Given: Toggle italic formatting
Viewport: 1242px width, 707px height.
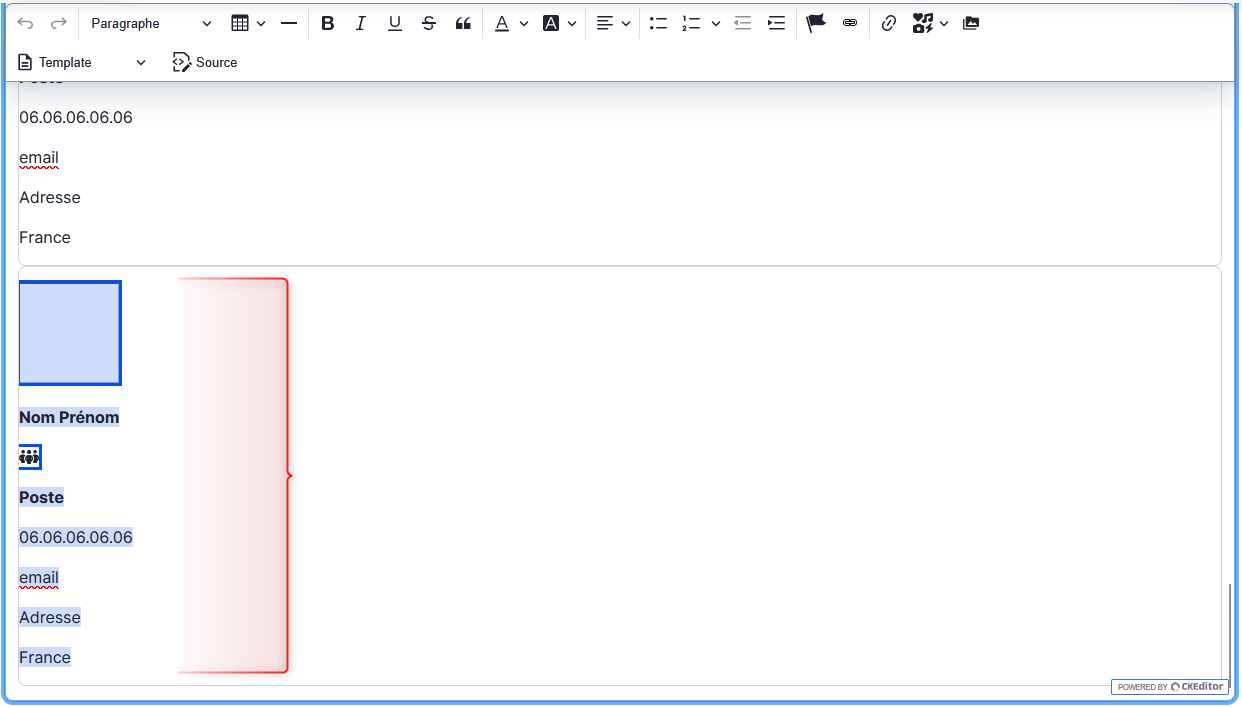Looking at the screenshot, I should click(x=361, y=23).
